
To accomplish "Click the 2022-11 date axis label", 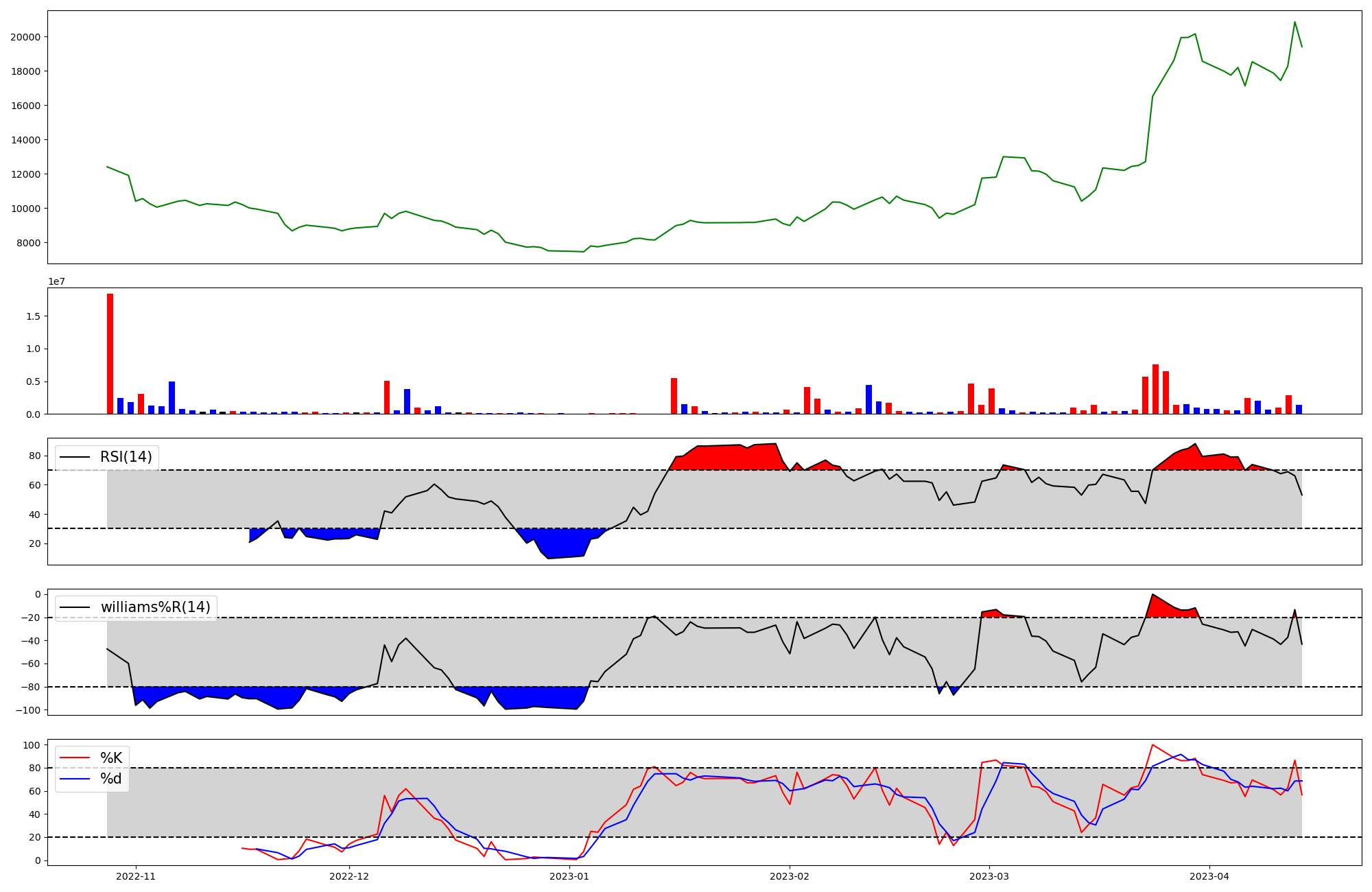I will pos(136,876).
